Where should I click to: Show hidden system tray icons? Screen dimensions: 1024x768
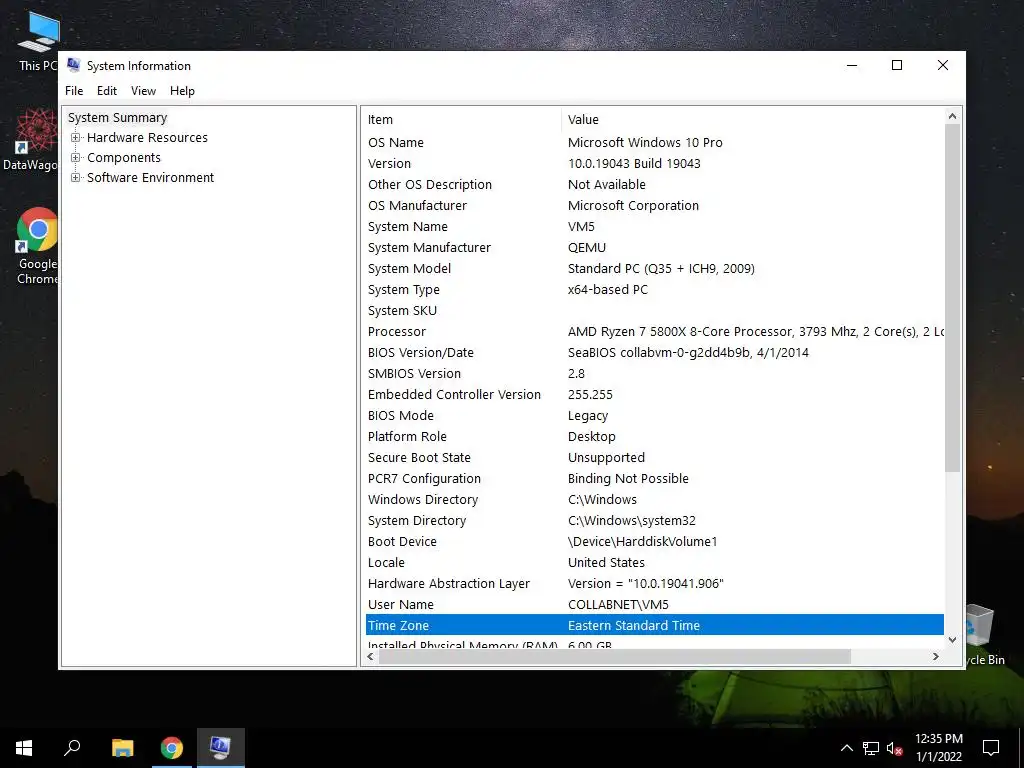click(x=846, y=748)
